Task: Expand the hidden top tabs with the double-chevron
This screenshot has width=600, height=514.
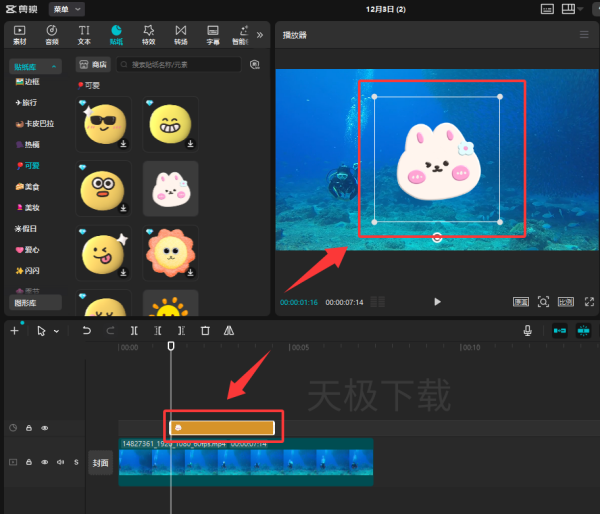Action: click(x=260, y=34)
